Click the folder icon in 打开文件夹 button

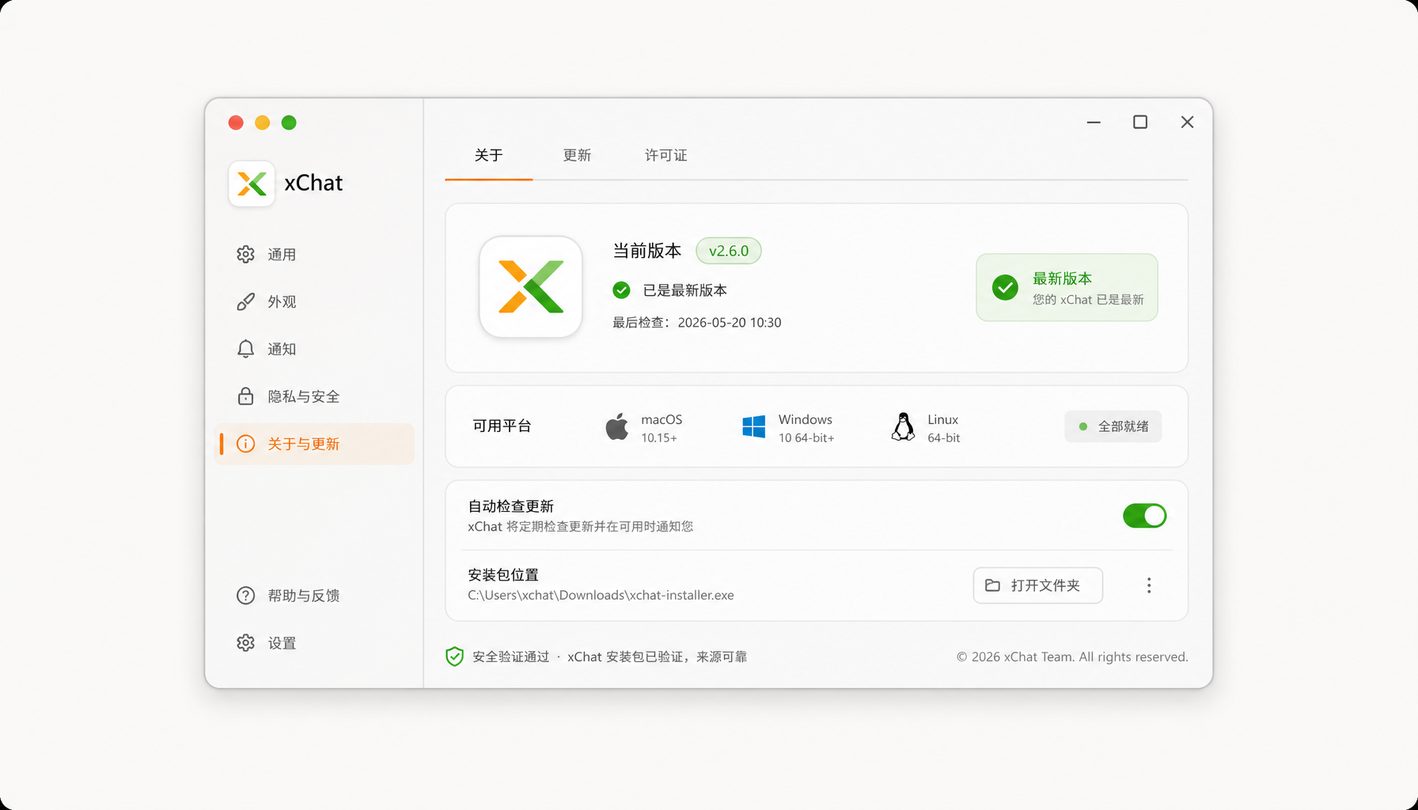pos(992,585)
